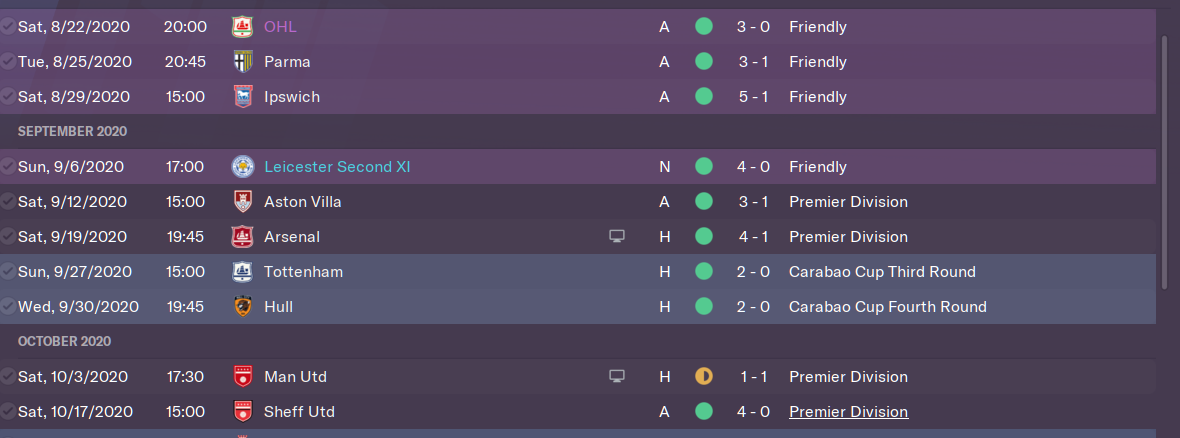This screenshot has width=1180, height=438.
Task: Click the Tottenham club badge
Action: tap(242, 272)
